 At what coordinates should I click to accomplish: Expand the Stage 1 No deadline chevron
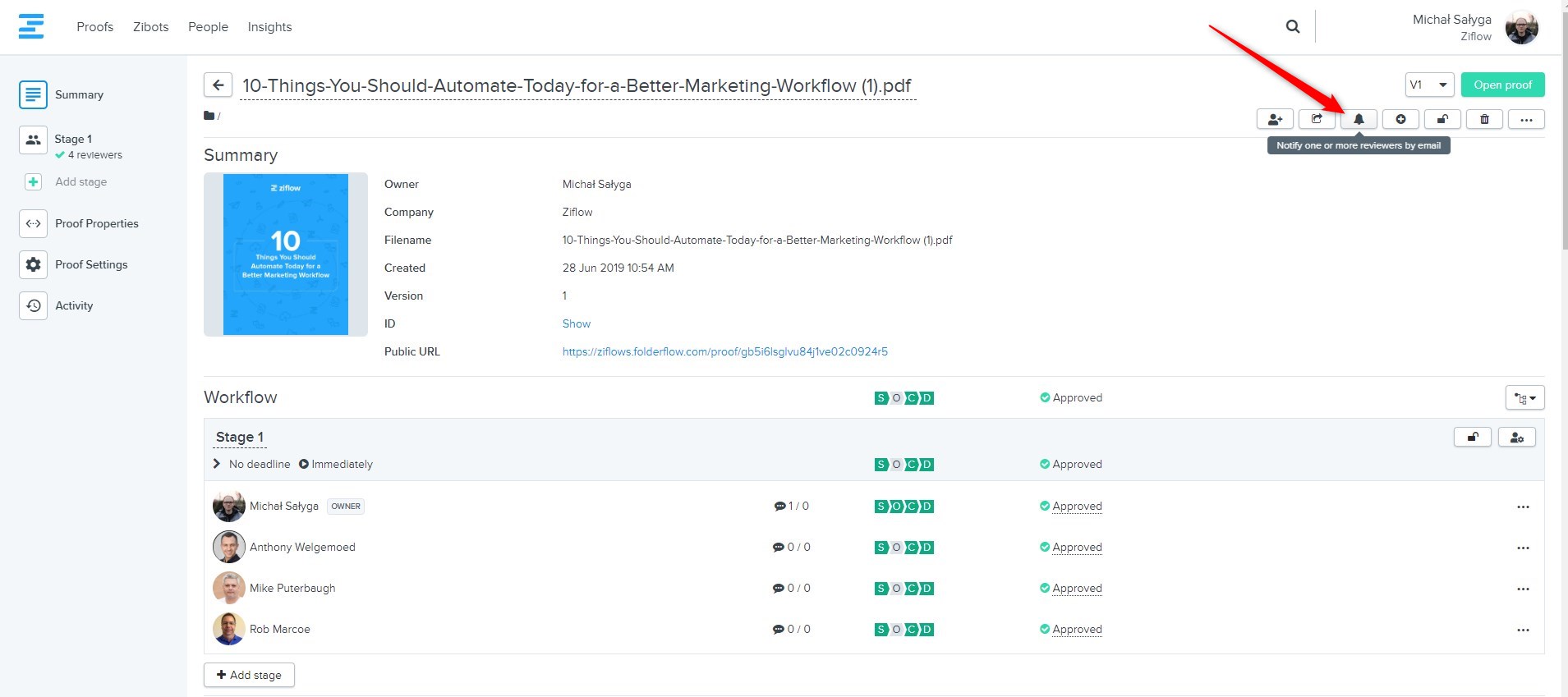click(217, 464)
